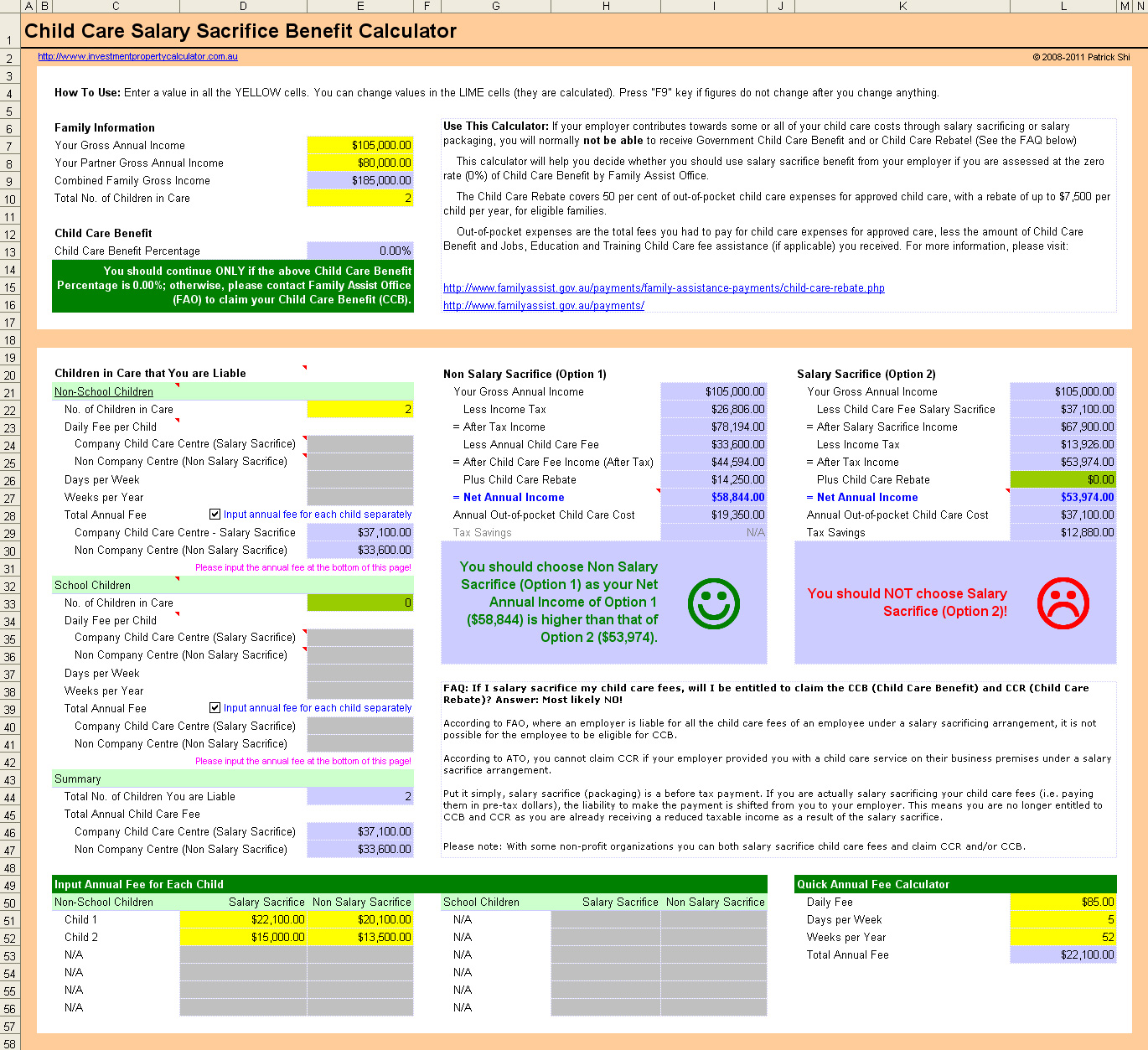The image size is (1148, 1050).
Task: Click the red sad face icon
Action: [1063, 603]
